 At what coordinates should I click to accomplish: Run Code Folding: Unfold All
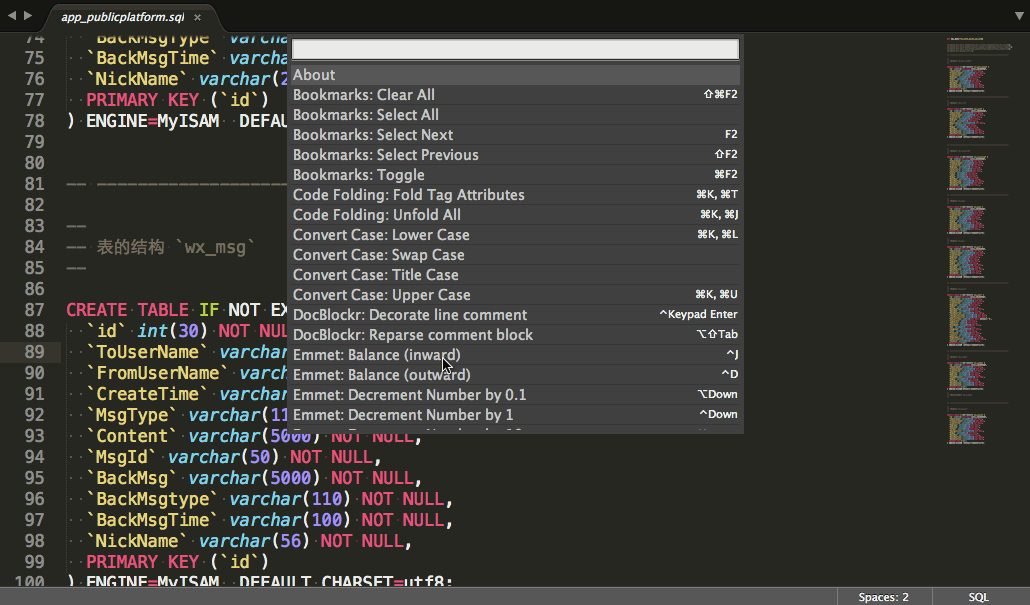(x=515, y=215)
